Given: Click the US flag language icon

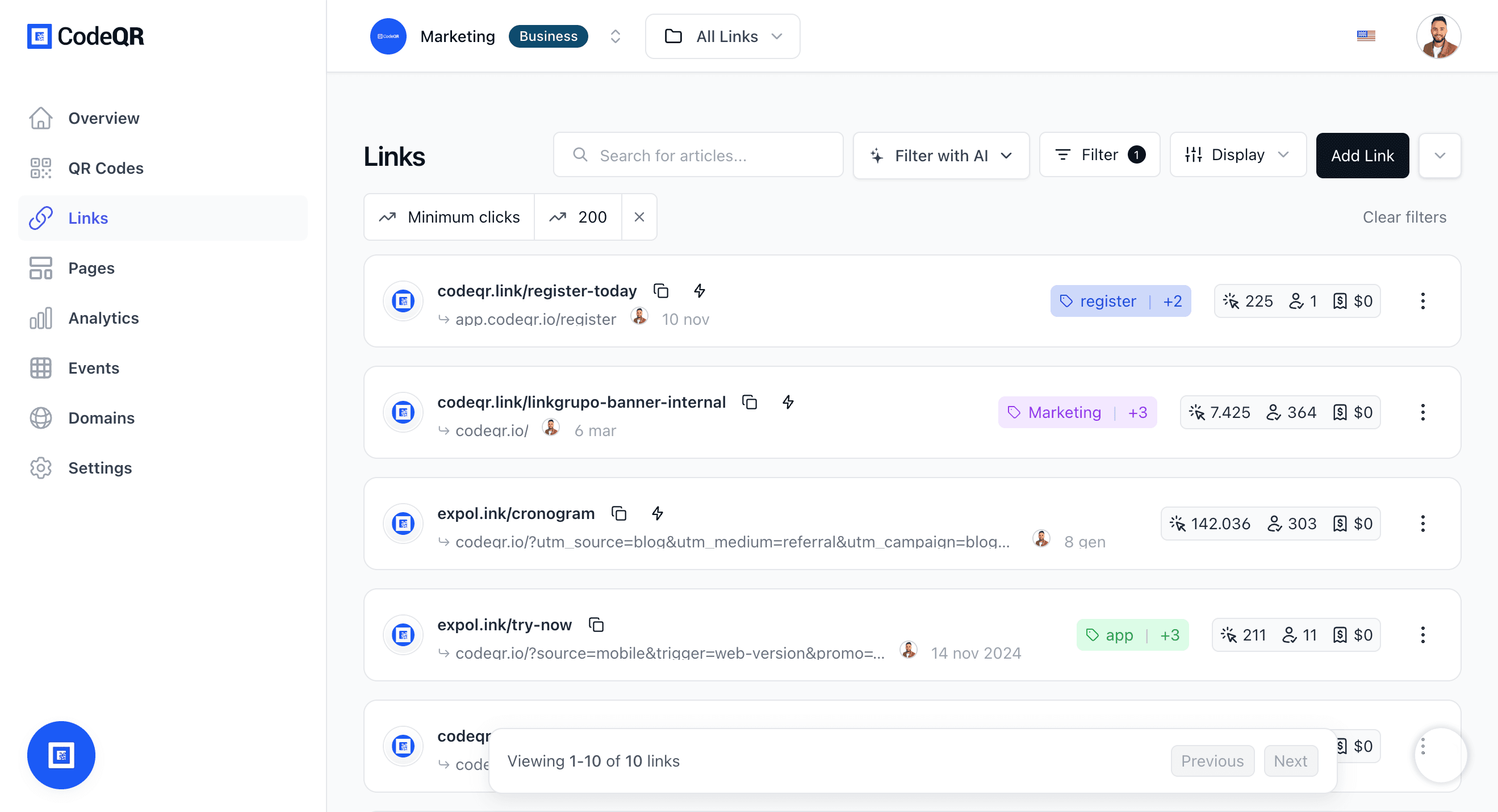Looking at the screenshot, I should [1366, 36].
